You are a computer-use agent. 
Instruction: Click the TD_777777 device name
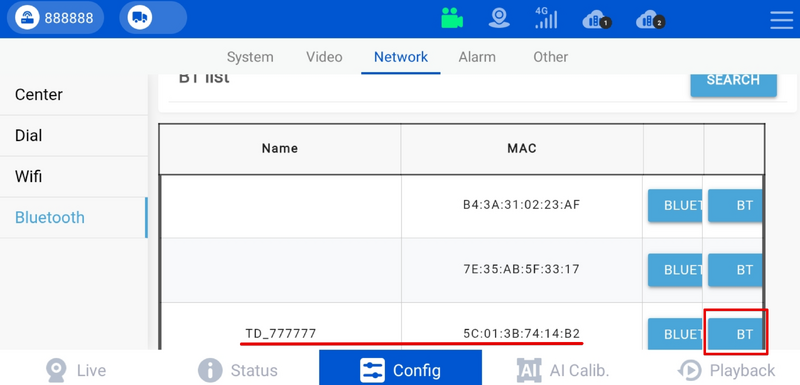281,334
